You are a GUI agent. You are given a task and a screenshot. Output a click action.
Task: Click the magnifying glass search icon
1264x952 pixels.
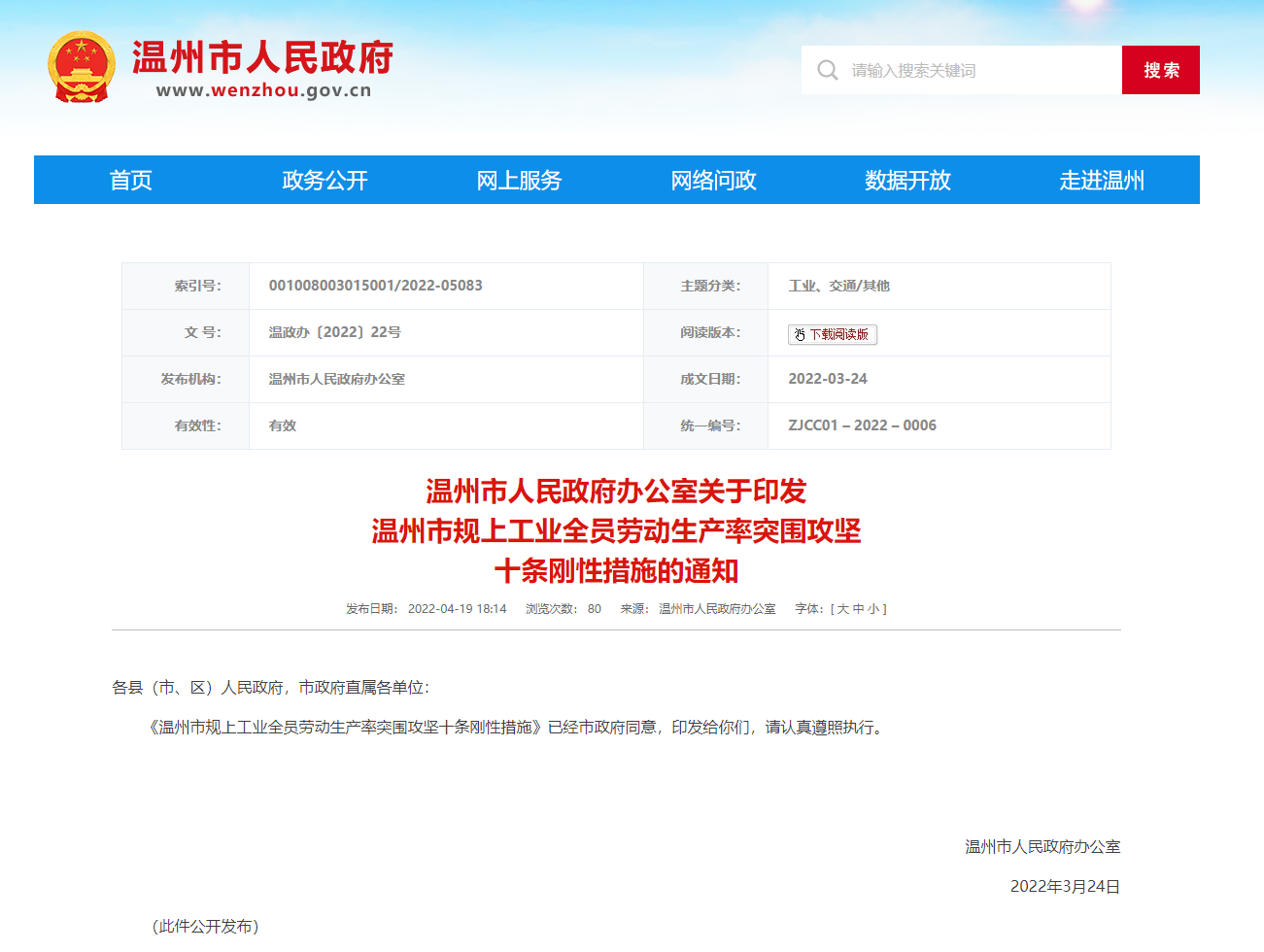tap(828, 70)
